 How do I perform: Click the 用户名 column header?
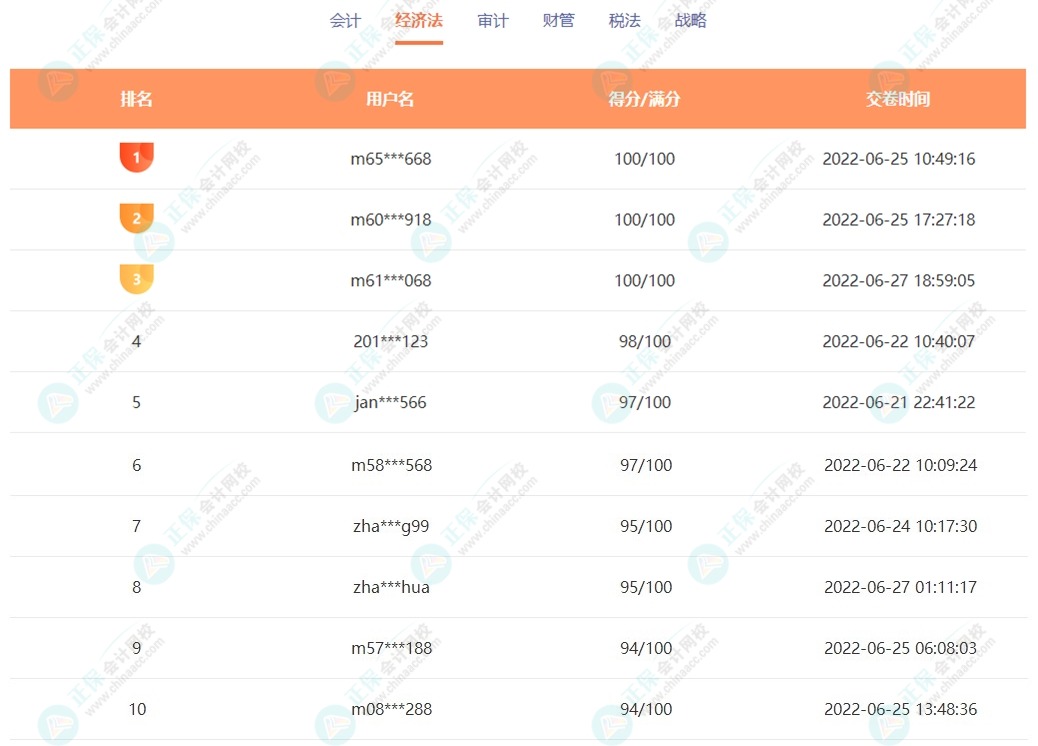[391, 99]
